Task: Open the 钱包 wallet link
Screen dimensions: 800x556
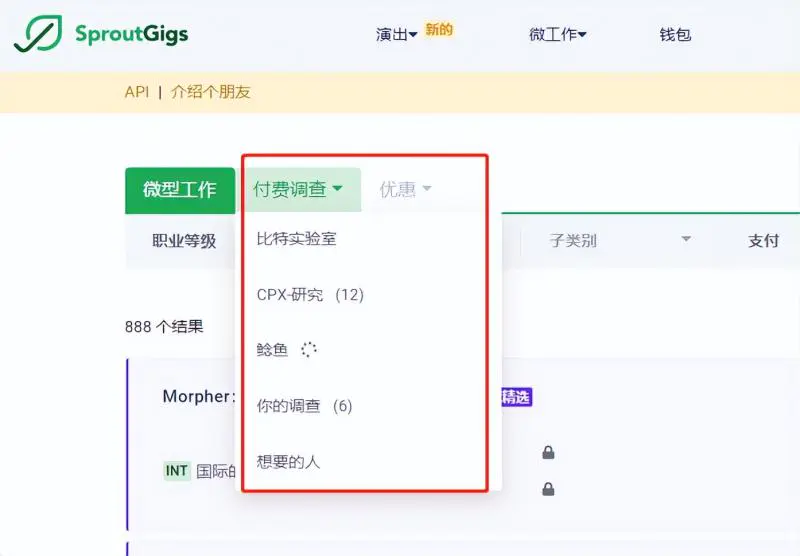Action: coord(675,35)
